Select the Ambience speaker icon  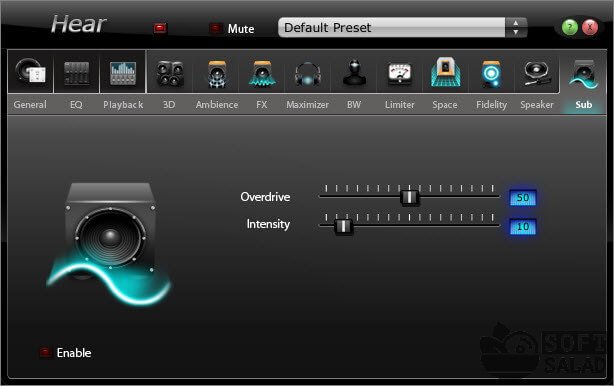(217, 73)
